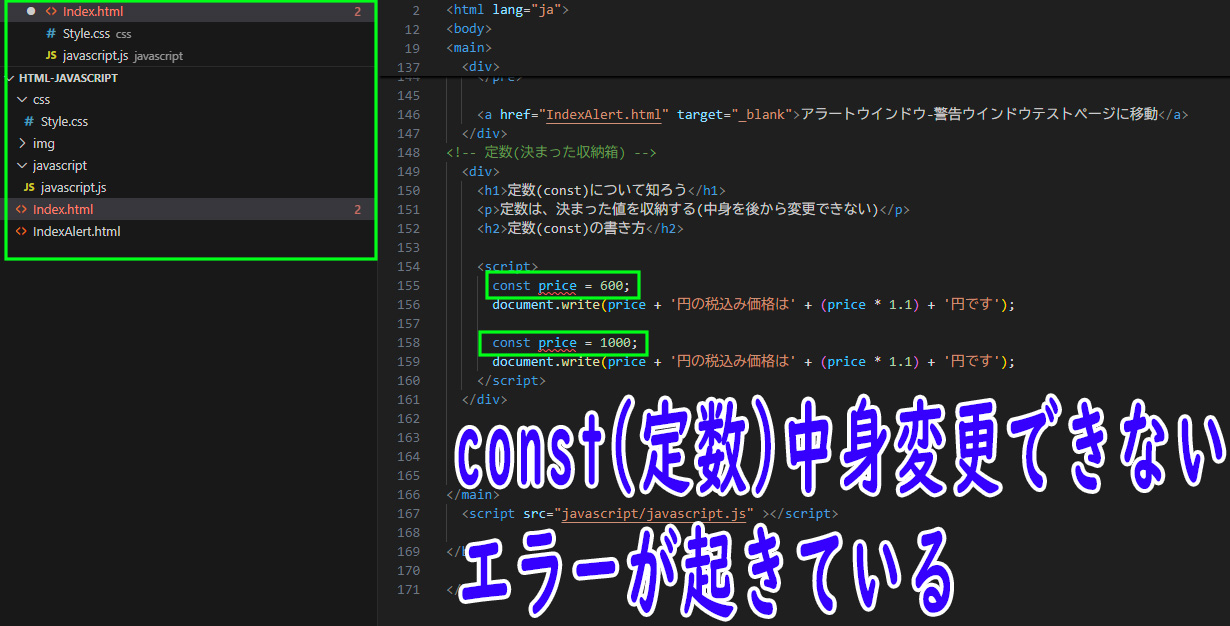Click the JS icon of javascript.js under javascript folder

tap(29, 188)
